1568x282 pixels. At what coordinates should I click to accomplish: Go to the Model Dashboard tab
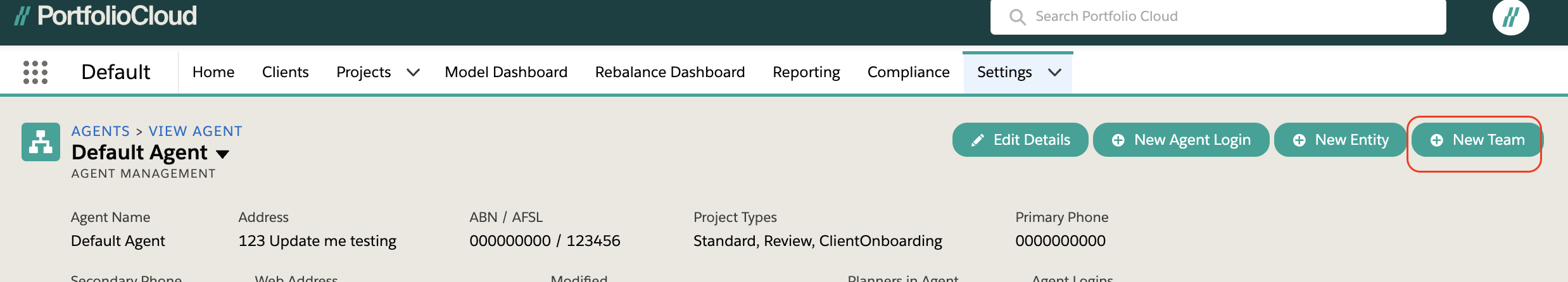(x=506, y=72)
